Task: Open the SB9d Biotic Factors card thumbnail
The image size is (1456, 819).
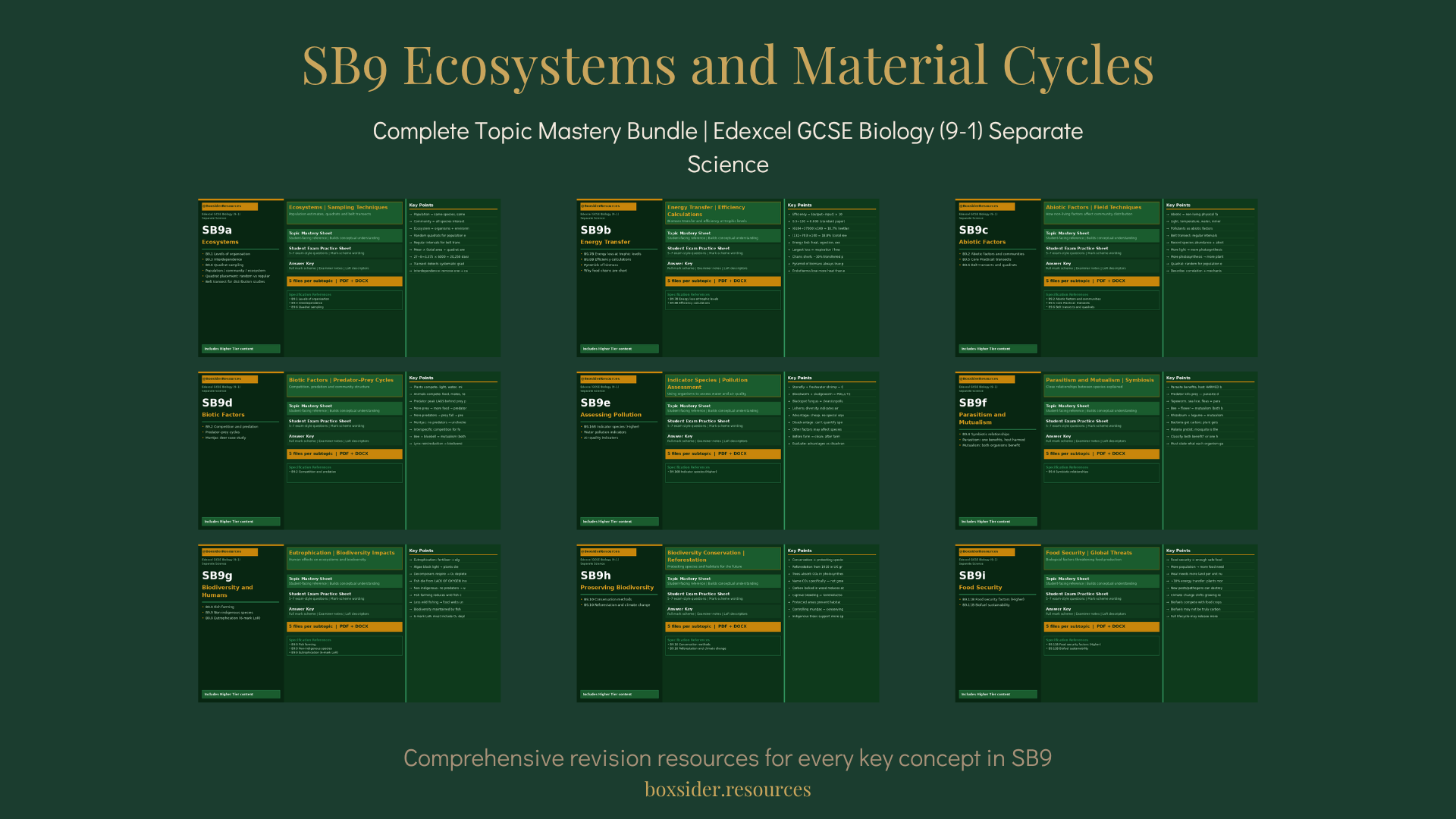Action: coord(349,450)
